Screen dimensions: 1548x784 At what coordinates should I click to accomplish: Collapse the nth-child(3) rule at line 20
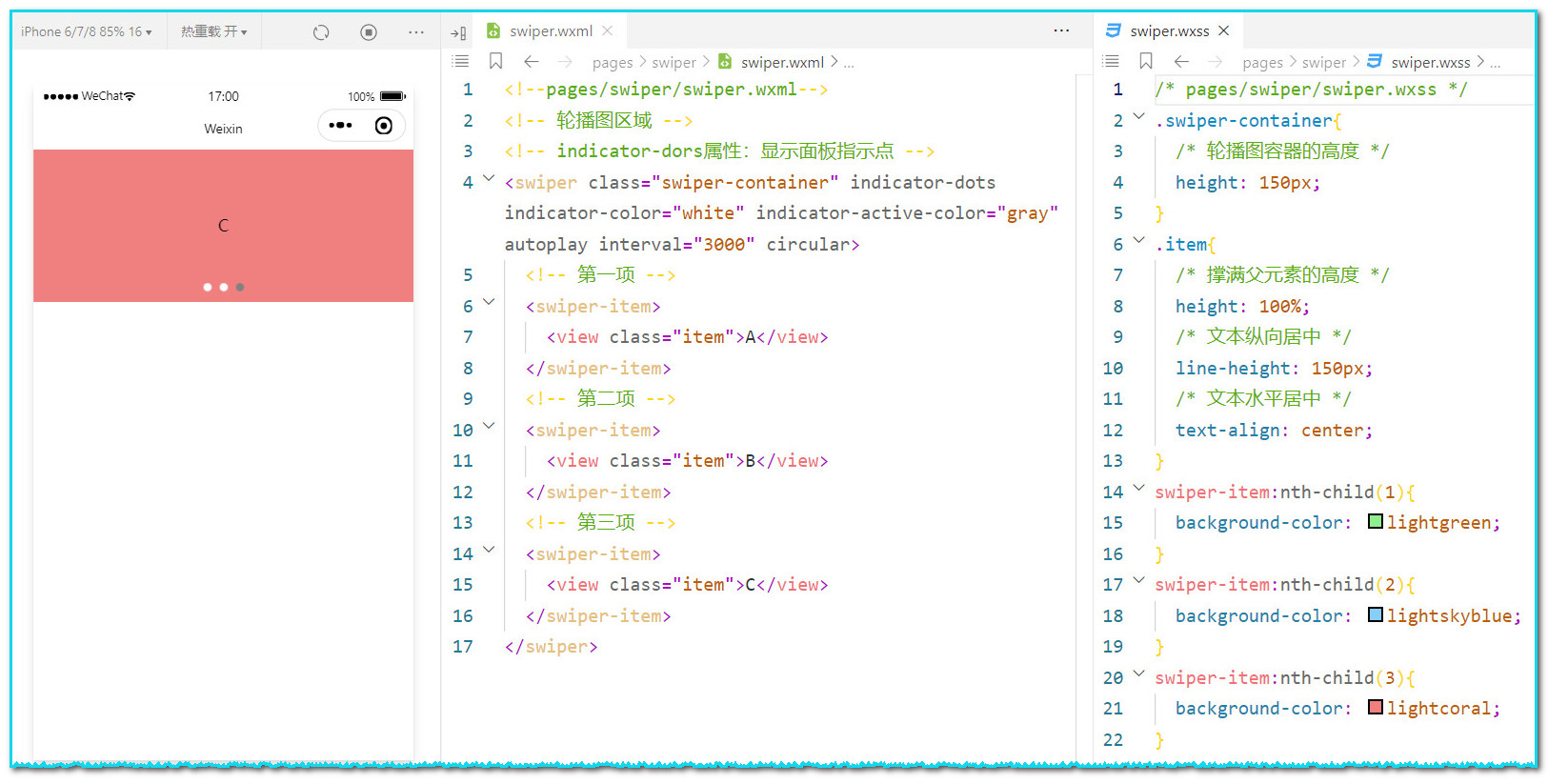point(1138,673)
